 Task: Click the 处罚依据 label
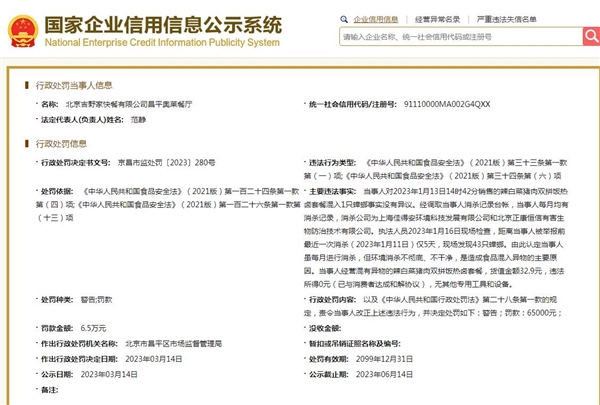[x=57, y=191]
